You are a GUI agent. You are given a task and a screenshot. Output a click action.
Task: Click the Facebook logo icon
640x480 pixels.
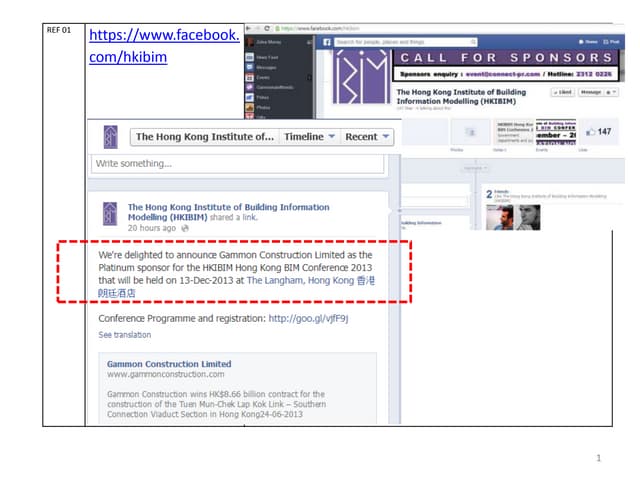click(x=326, y=42)
